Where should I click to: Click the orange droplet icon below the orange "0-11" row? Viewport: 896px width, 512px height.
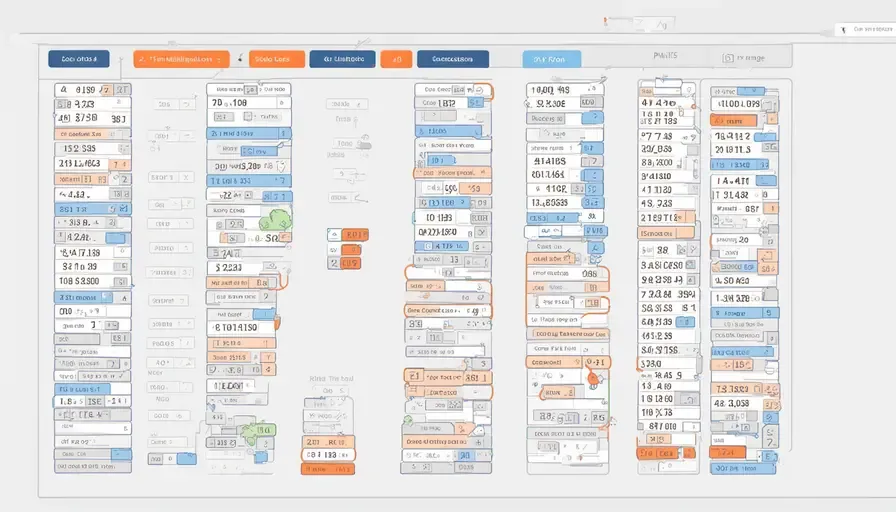[594, 378]
